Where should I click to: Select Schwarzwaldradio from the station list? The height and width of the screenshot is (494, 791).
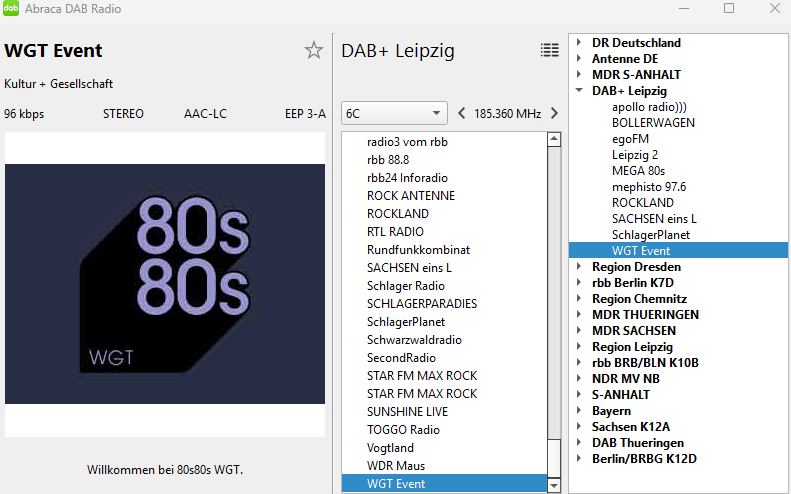tap(415, 340)
